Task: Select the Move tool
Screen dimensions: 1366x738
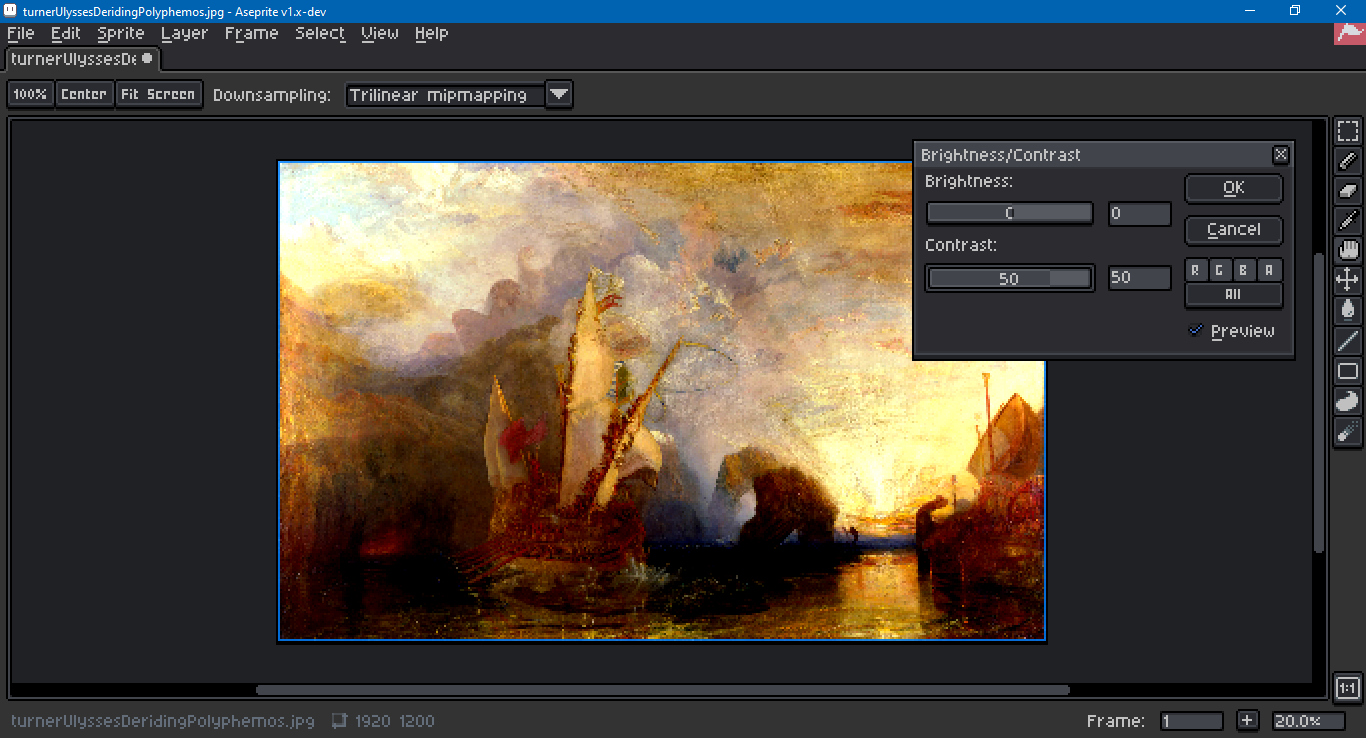Action: pyautogui.click(x=1348, y=281)
